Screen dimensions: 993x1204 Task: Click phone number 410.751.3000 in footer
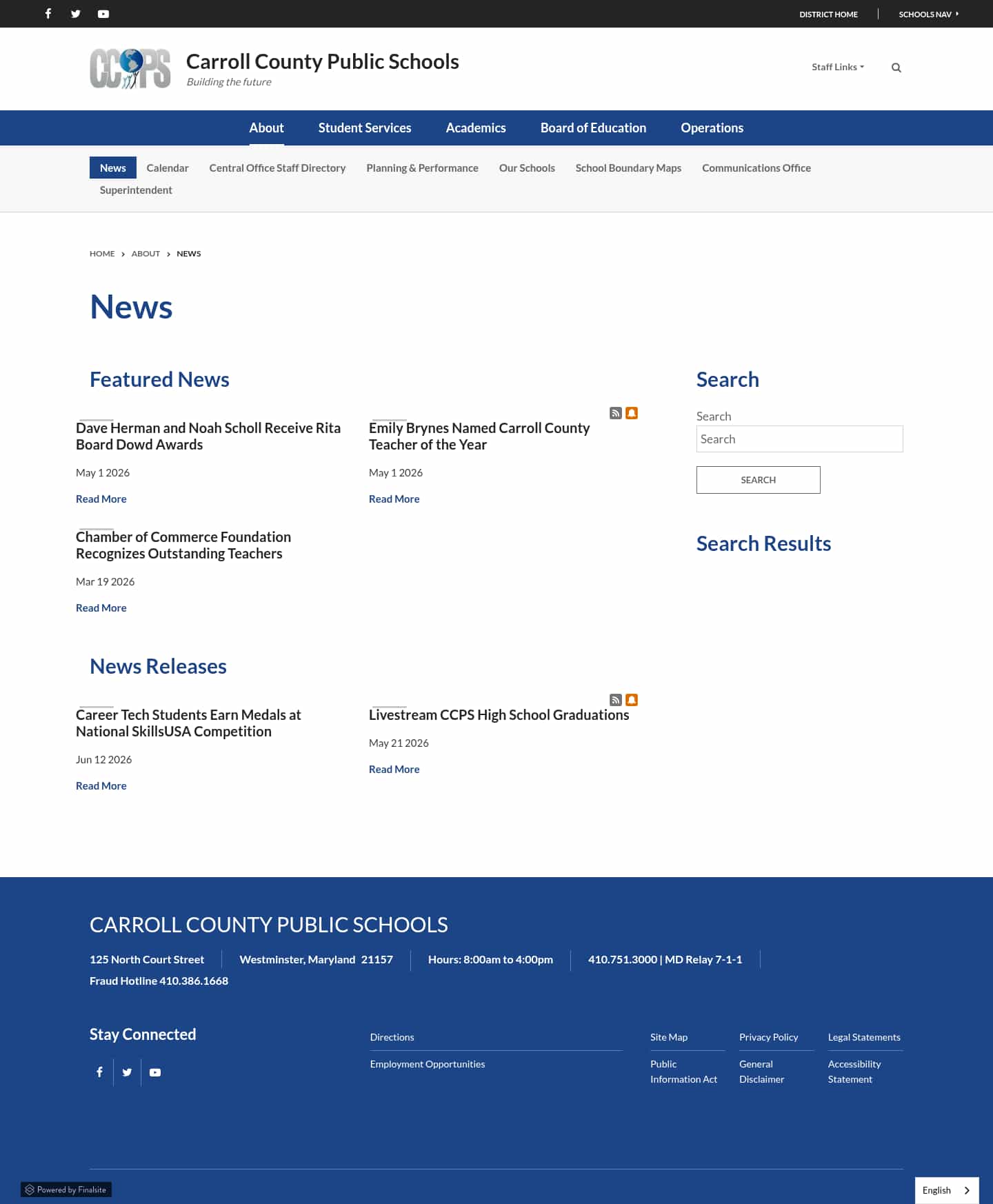click(623, 959)
